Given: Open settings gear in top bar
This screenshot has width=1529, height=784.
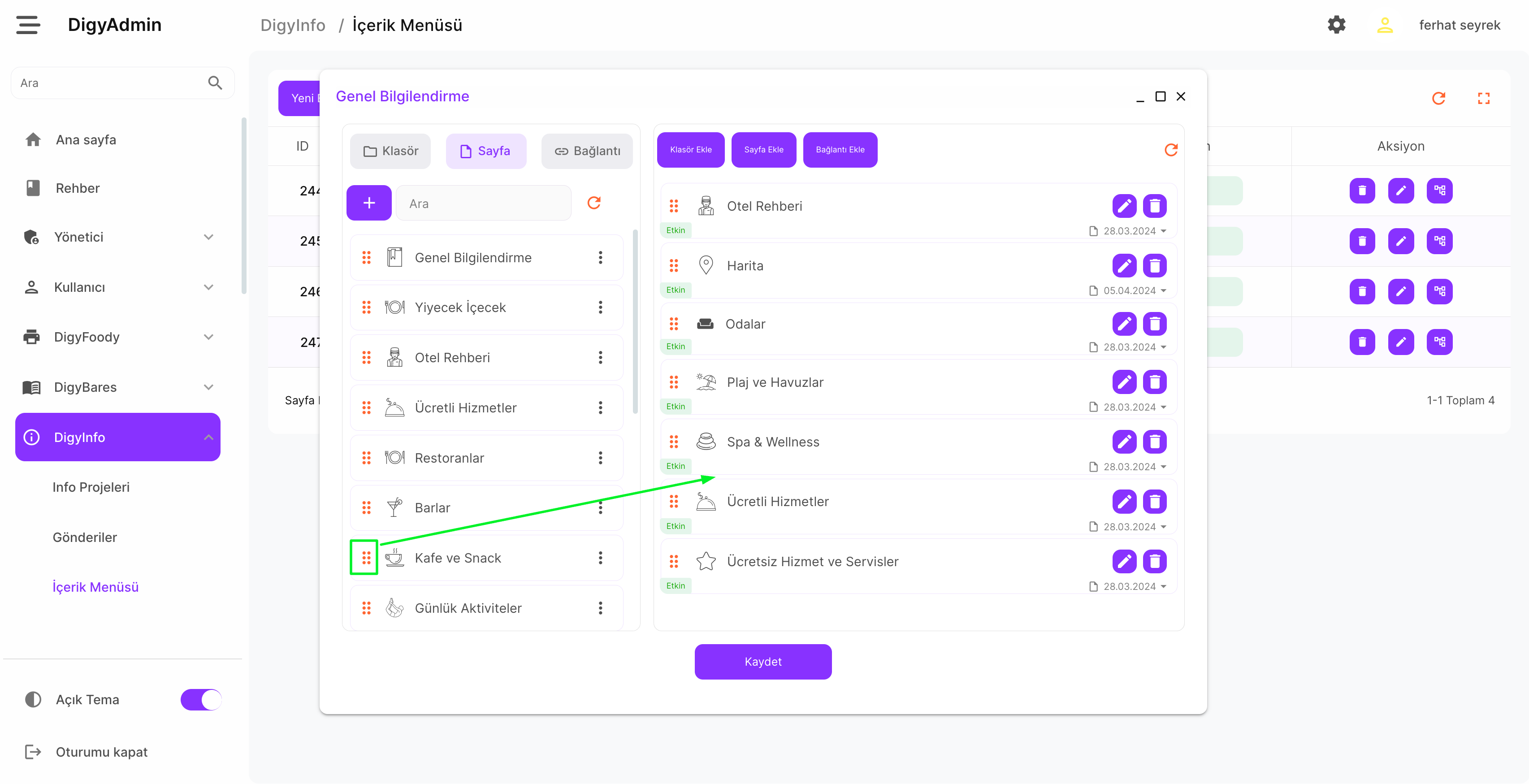Looking at the screenshot, I should 1336,25.
